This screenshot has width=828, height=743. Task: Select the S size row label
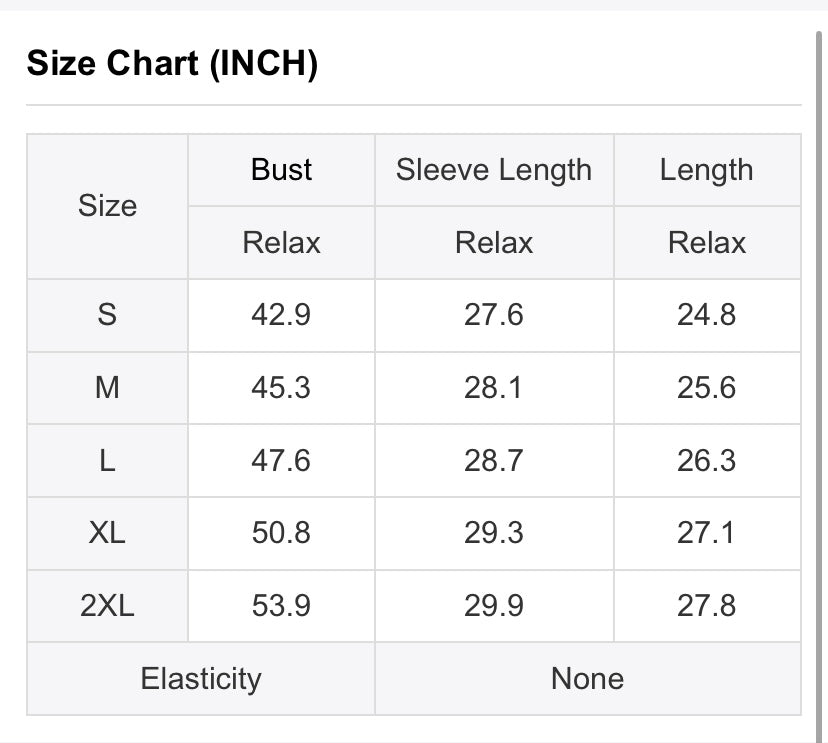108,315
